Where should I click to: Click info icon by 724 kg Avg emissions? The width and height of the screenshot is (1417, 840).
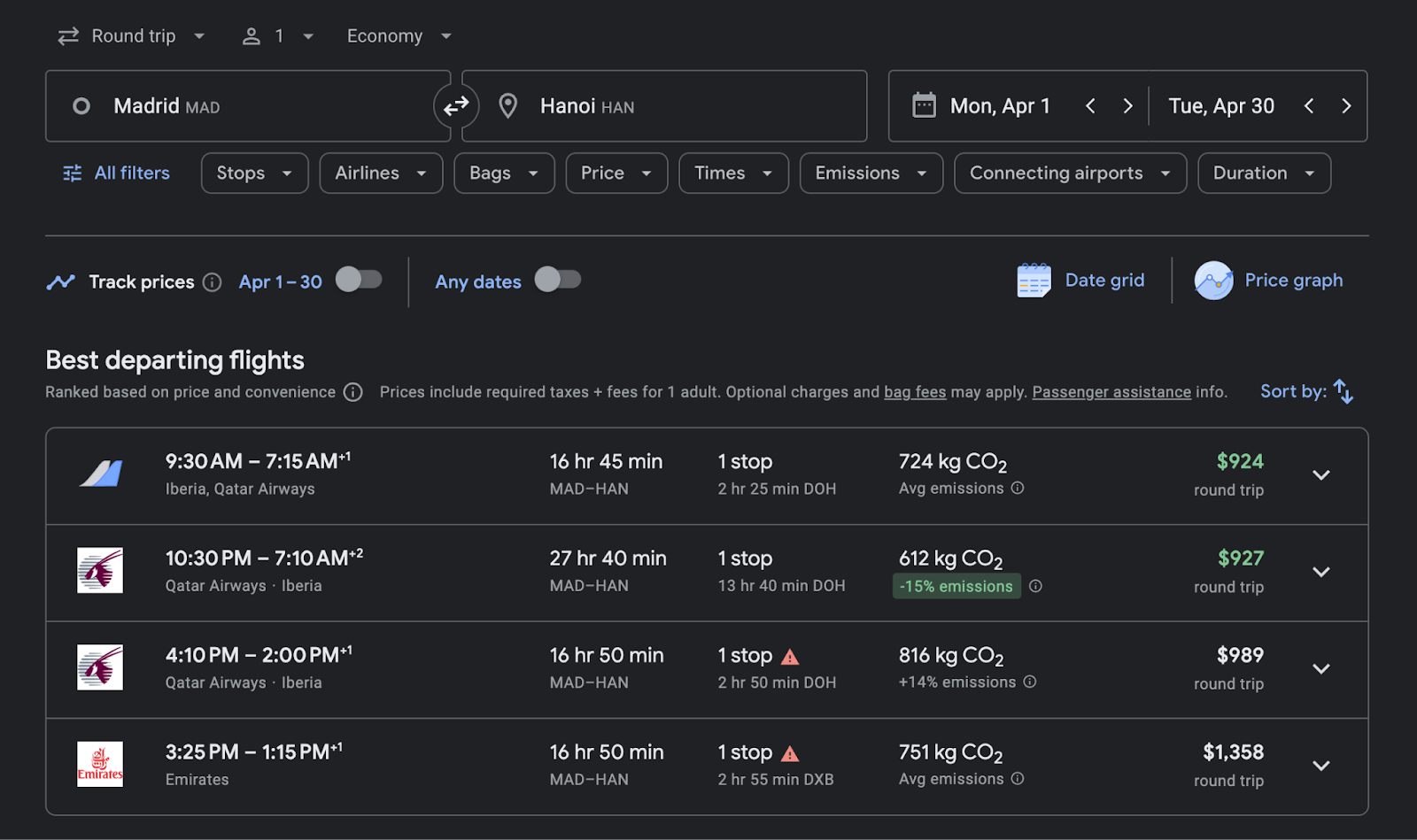[1018, 488]
